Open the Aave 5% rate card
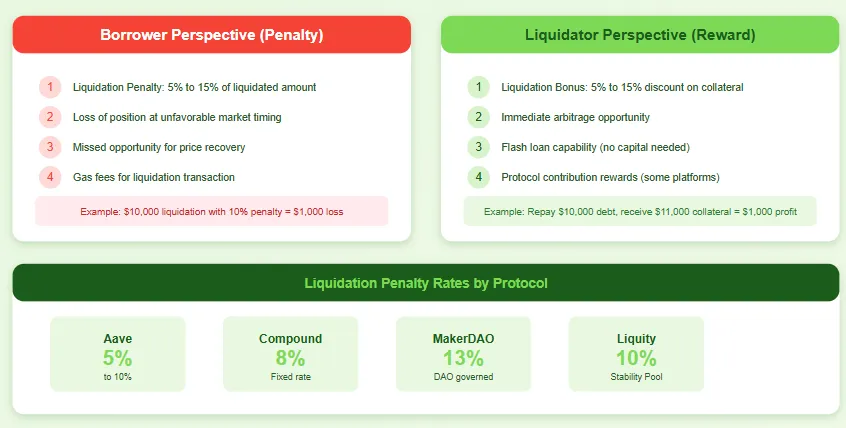The width and height of the screenshot is (846, 428). (x=118, y=354)
